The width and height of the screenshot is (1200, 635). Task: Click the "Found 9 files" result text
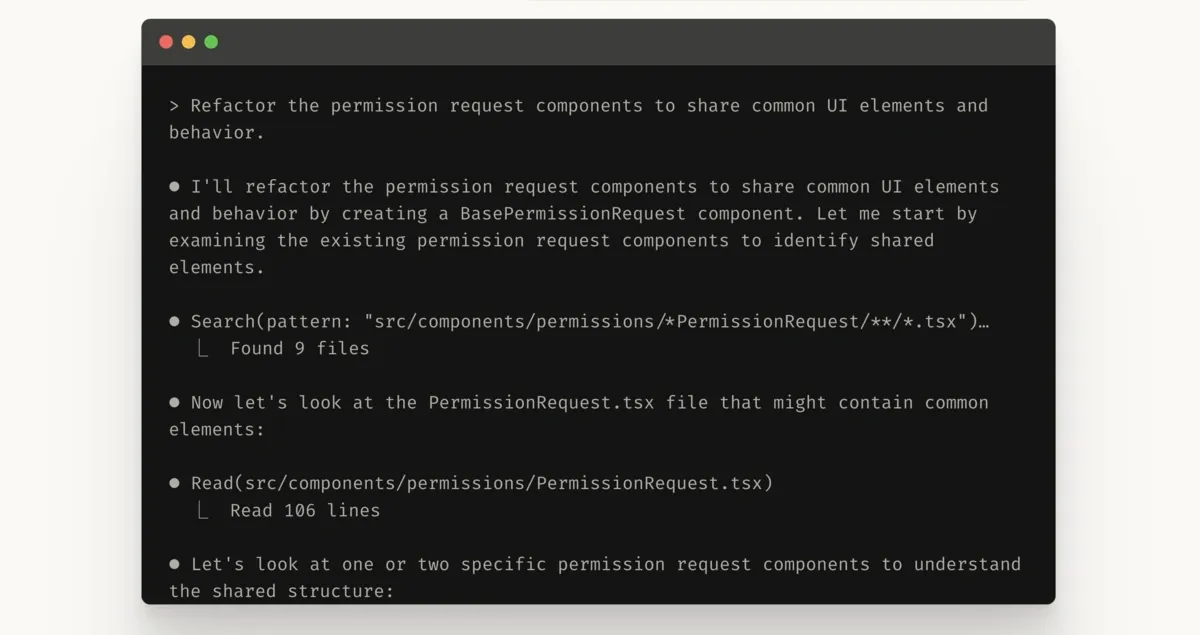(299, 349)
